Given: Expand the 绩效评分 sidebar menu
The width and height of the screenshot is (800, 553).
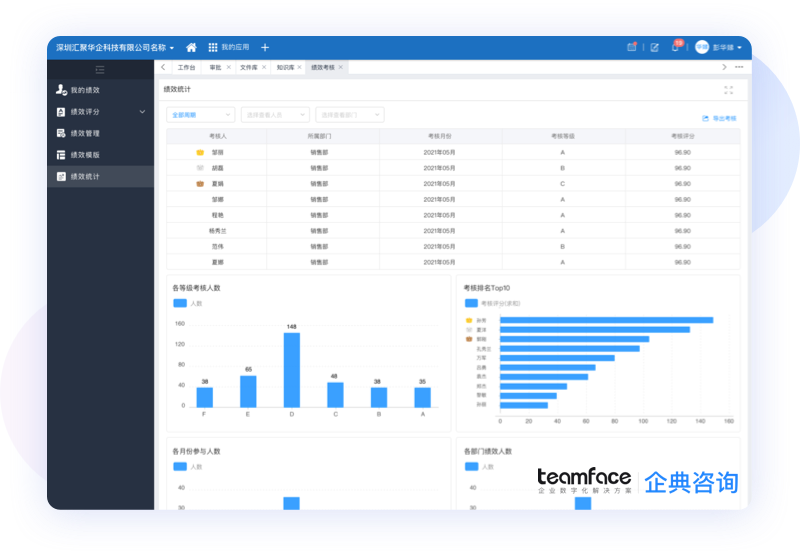Looking at the screenshot, I should tap(100, 112).
